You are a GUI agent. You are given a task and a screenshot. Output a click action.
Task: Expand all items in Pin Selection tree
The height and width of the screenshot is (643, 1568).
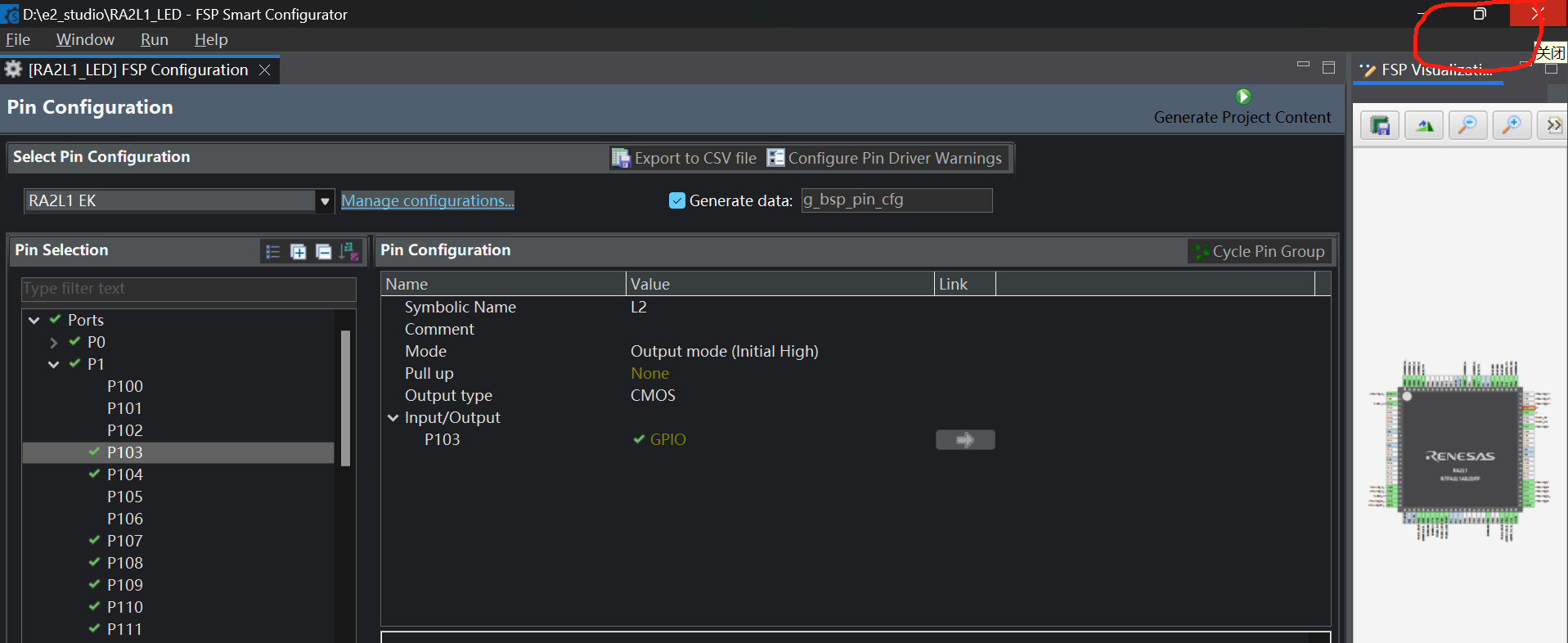click(x=299, y=252)
